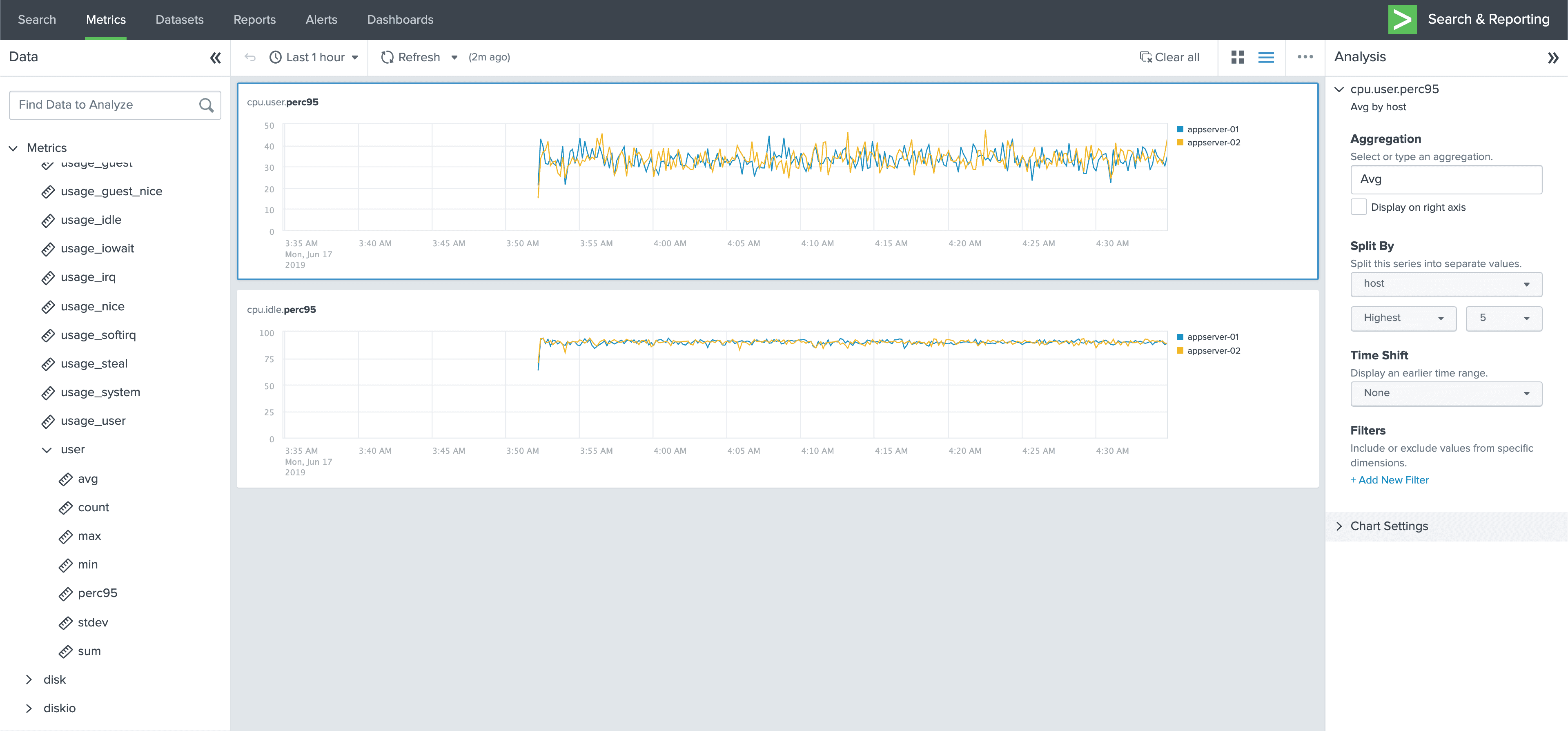Click the Search & Reporting app logo

point(1402,20)
